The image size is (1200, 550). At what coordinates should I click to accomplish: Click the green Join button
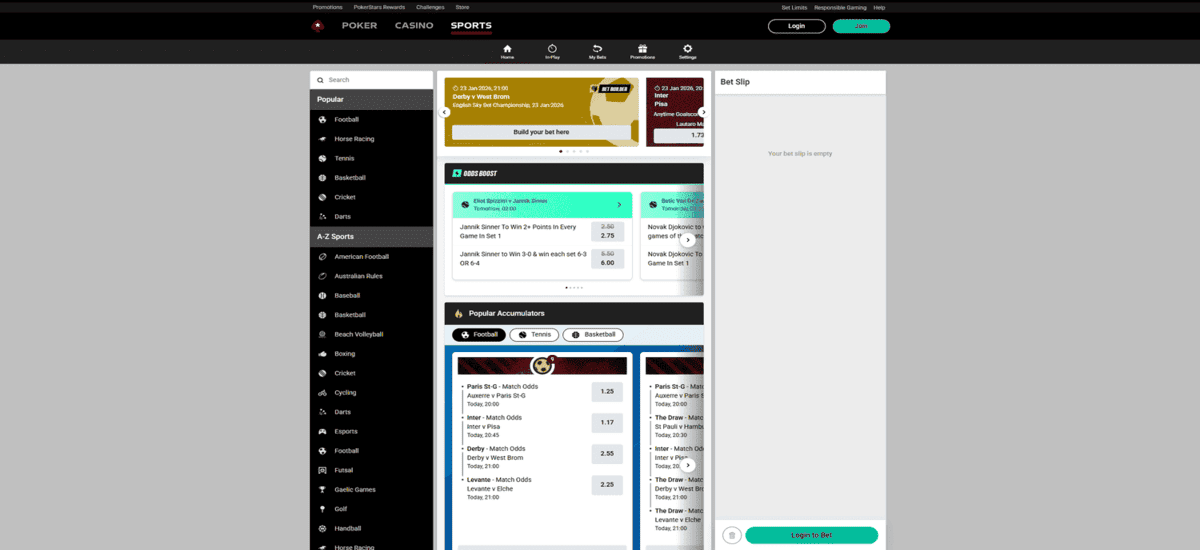click(x=861, y=26)
